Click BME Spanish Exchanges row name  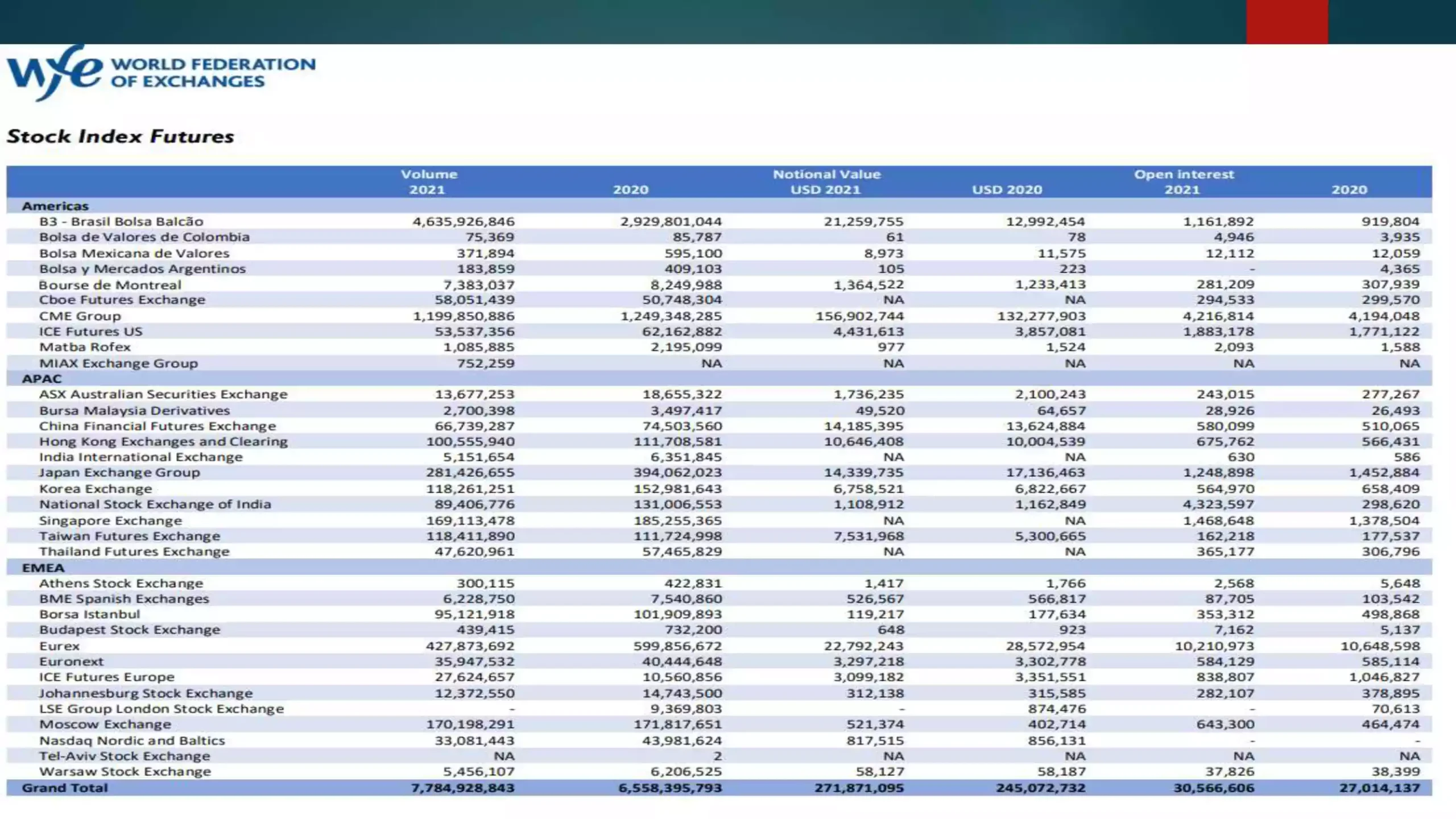(x=124, y=598)
